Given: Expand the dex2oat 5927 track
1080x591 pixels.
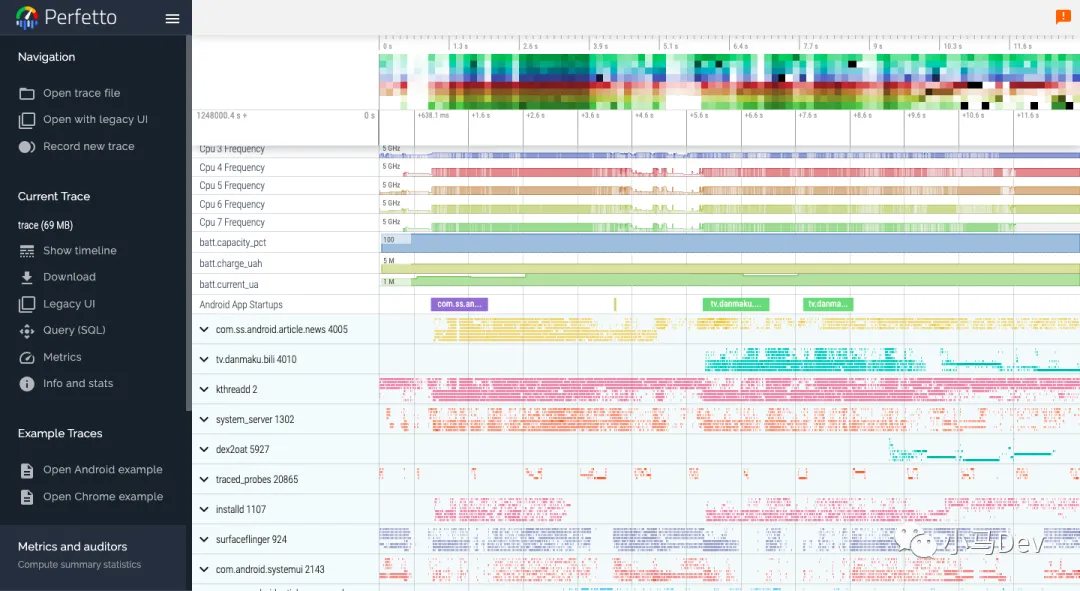Looking at the screenshot, I should (205, 450).
